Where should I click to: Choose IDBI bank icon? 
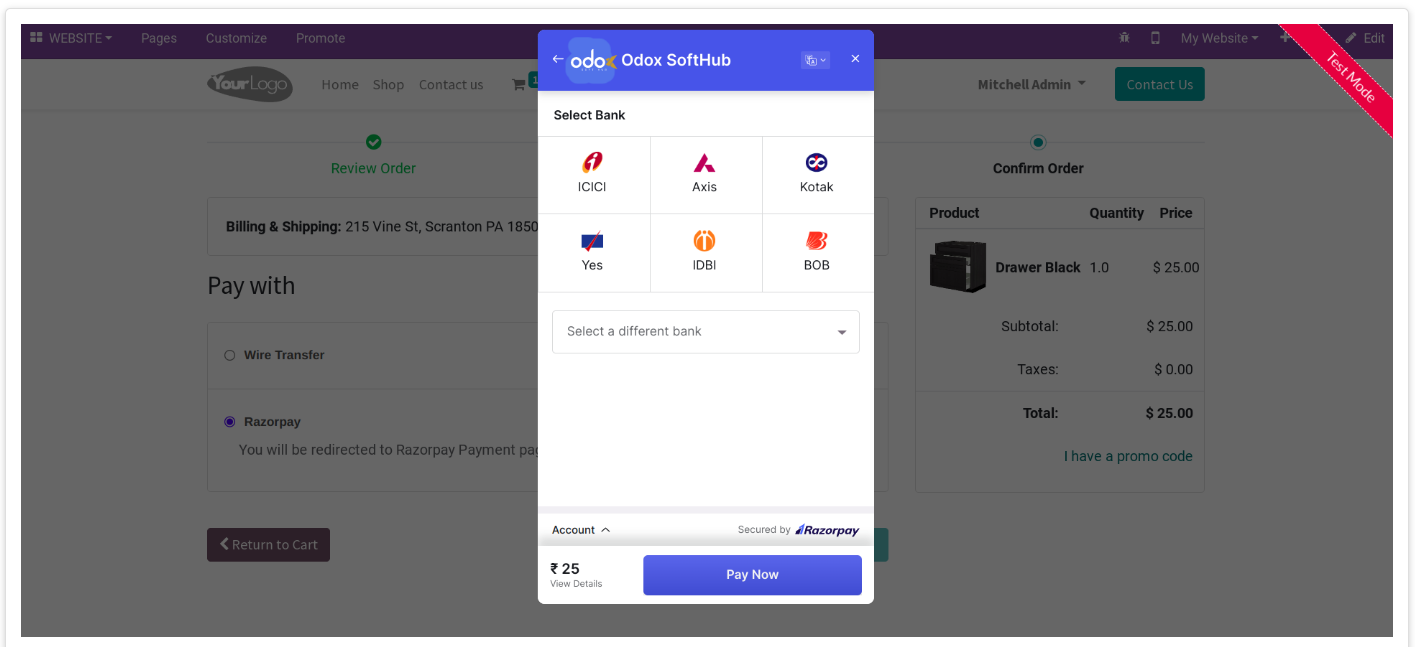(704, 241)
